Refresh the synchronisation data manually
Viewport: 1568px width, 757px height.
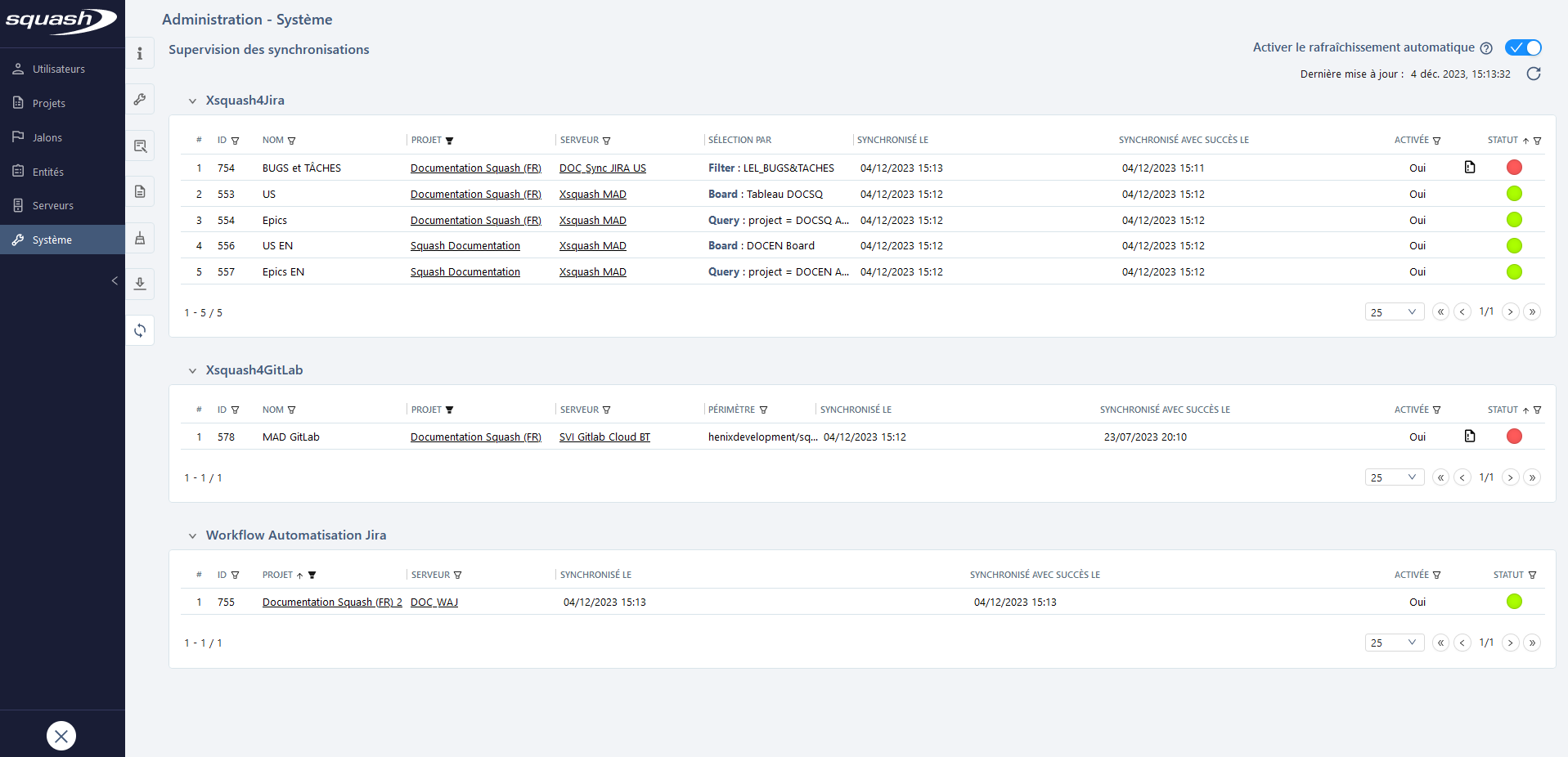pyautogui.click(x=1534, y=74)
